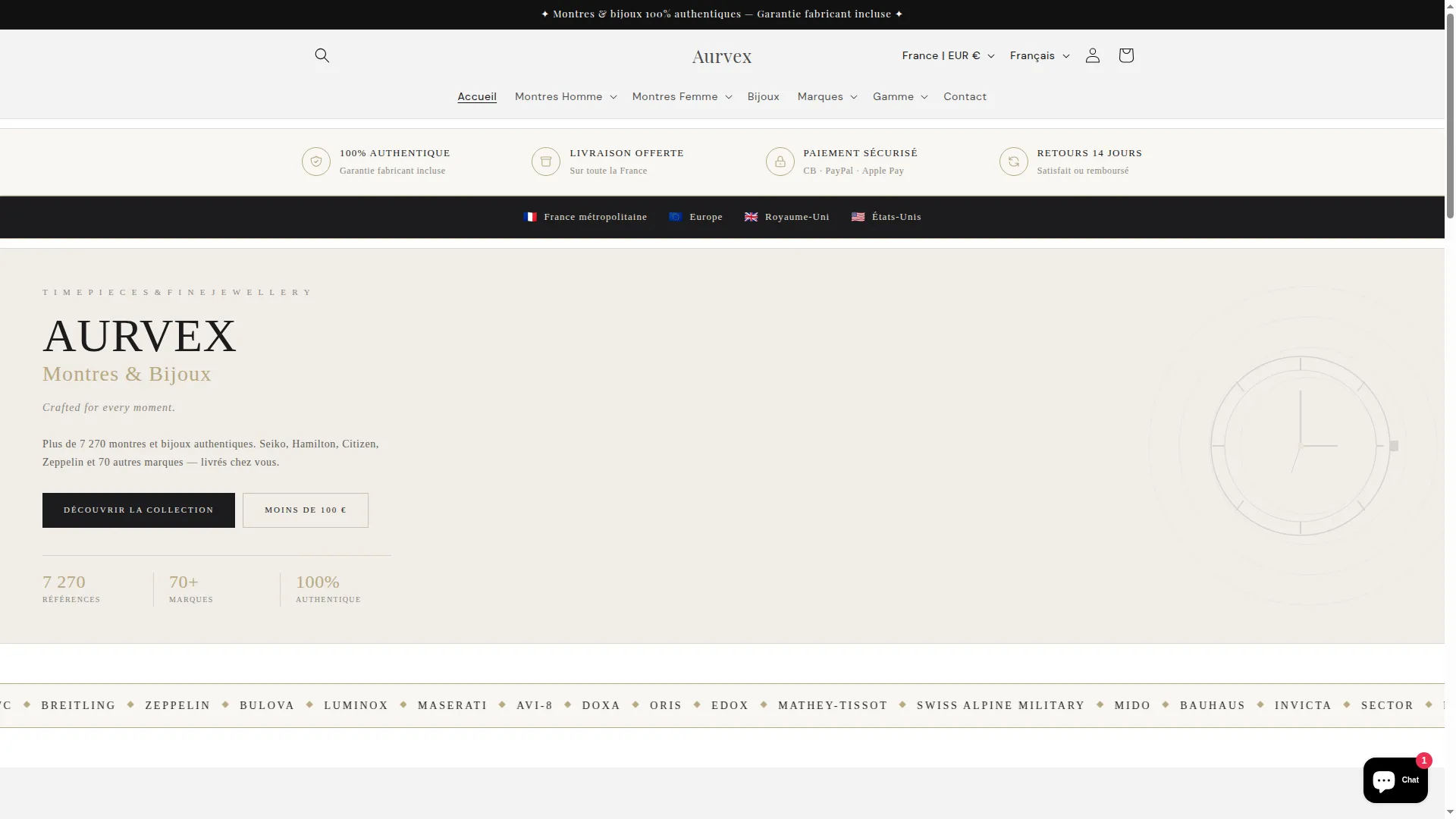Click the Moins de 100 € button
Screen dimensions: 1456x819
[x=306, y=510]
